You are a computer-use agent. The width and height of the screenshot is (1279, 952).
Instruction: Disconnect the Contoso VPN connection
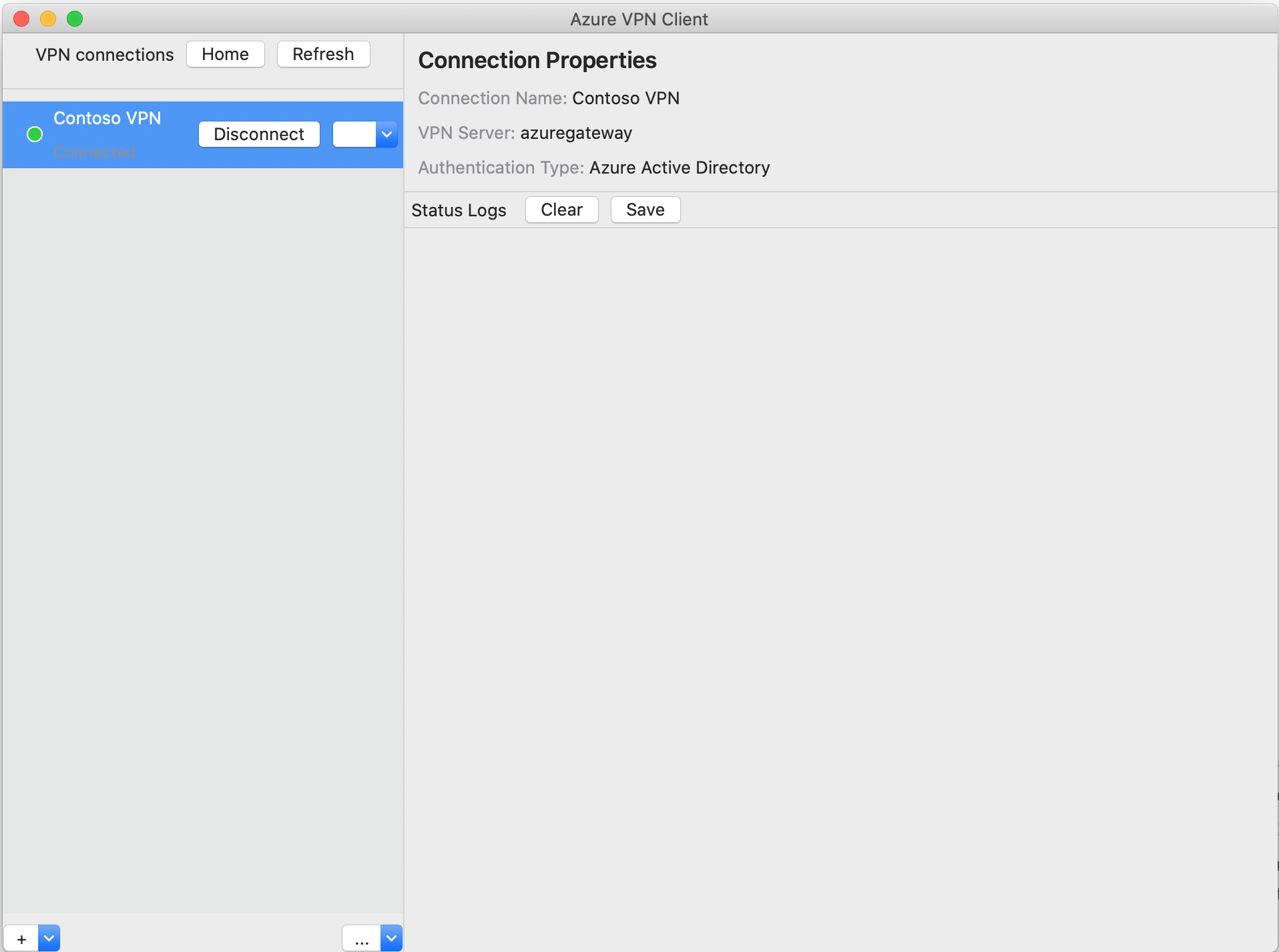pyautogui.click(x=259, y=134)
